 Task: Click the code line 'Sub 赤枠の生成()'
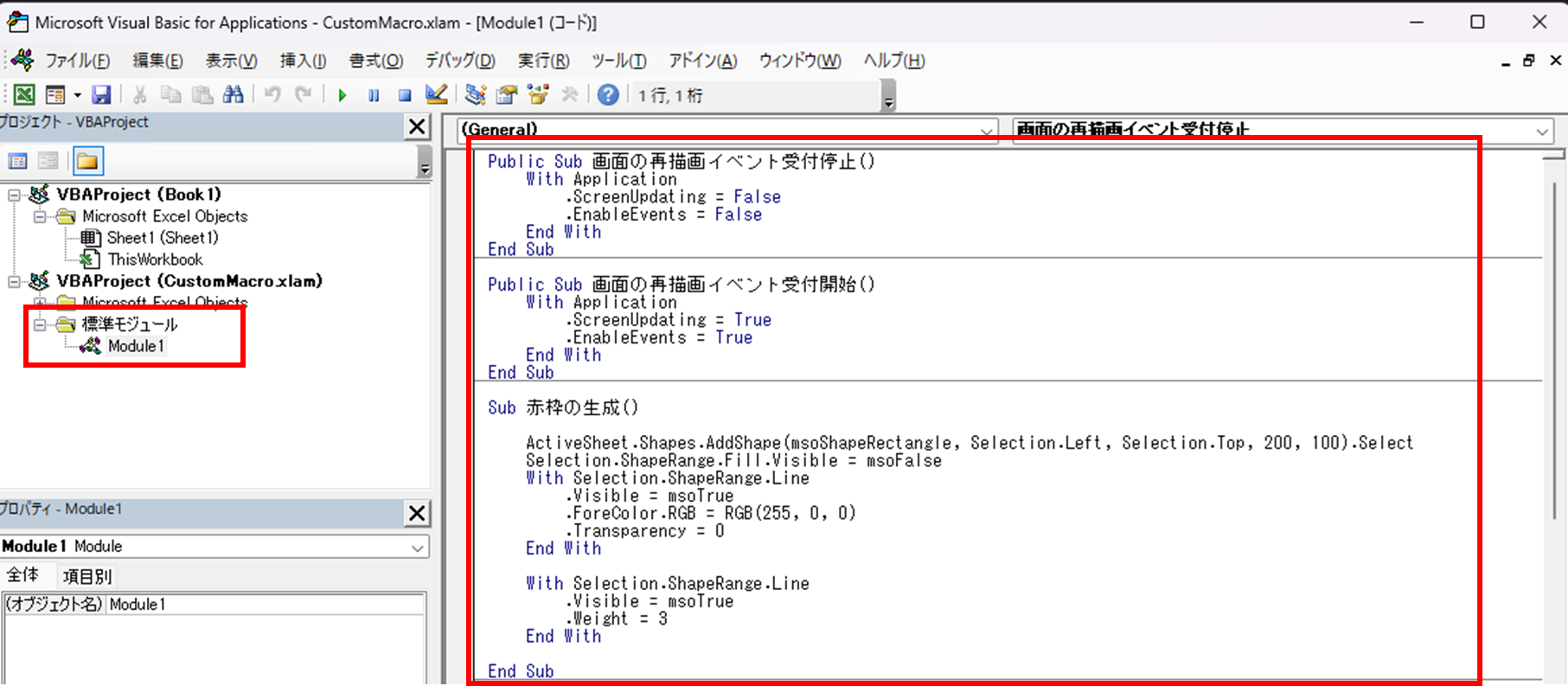point(563,407)
